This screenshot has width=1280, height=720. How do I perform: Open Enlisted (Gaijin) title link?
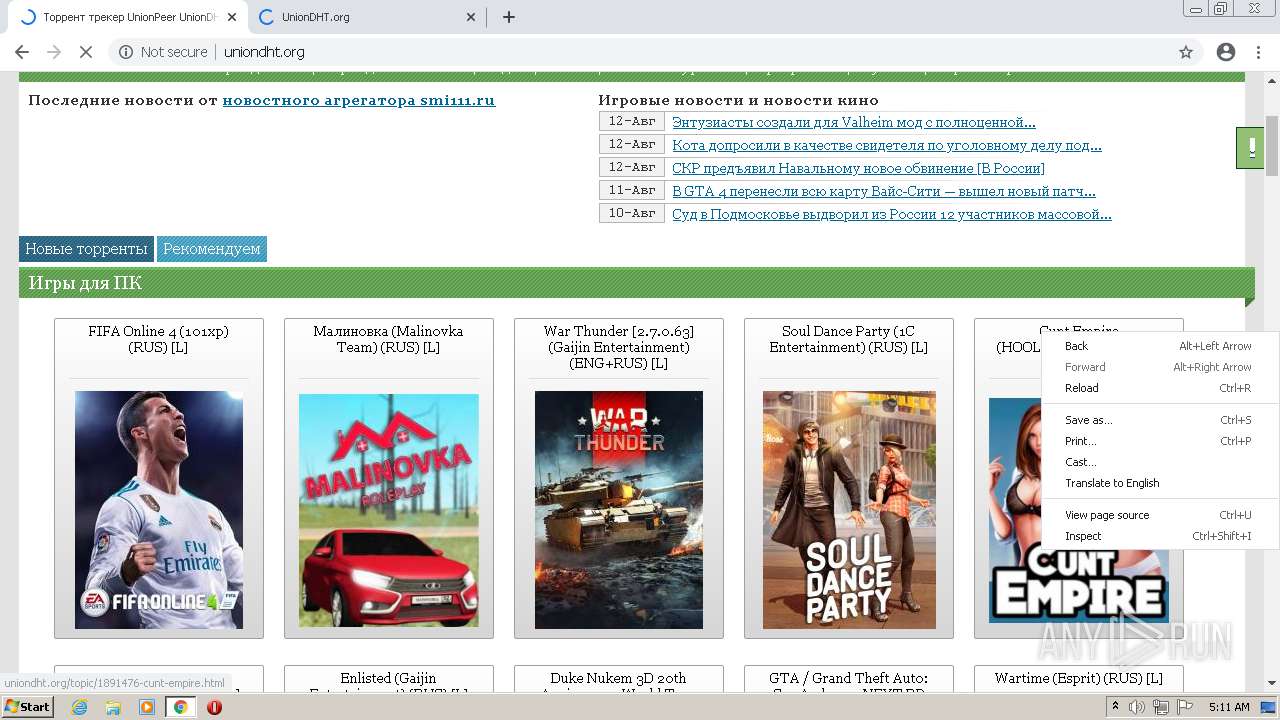coord(388,681)
